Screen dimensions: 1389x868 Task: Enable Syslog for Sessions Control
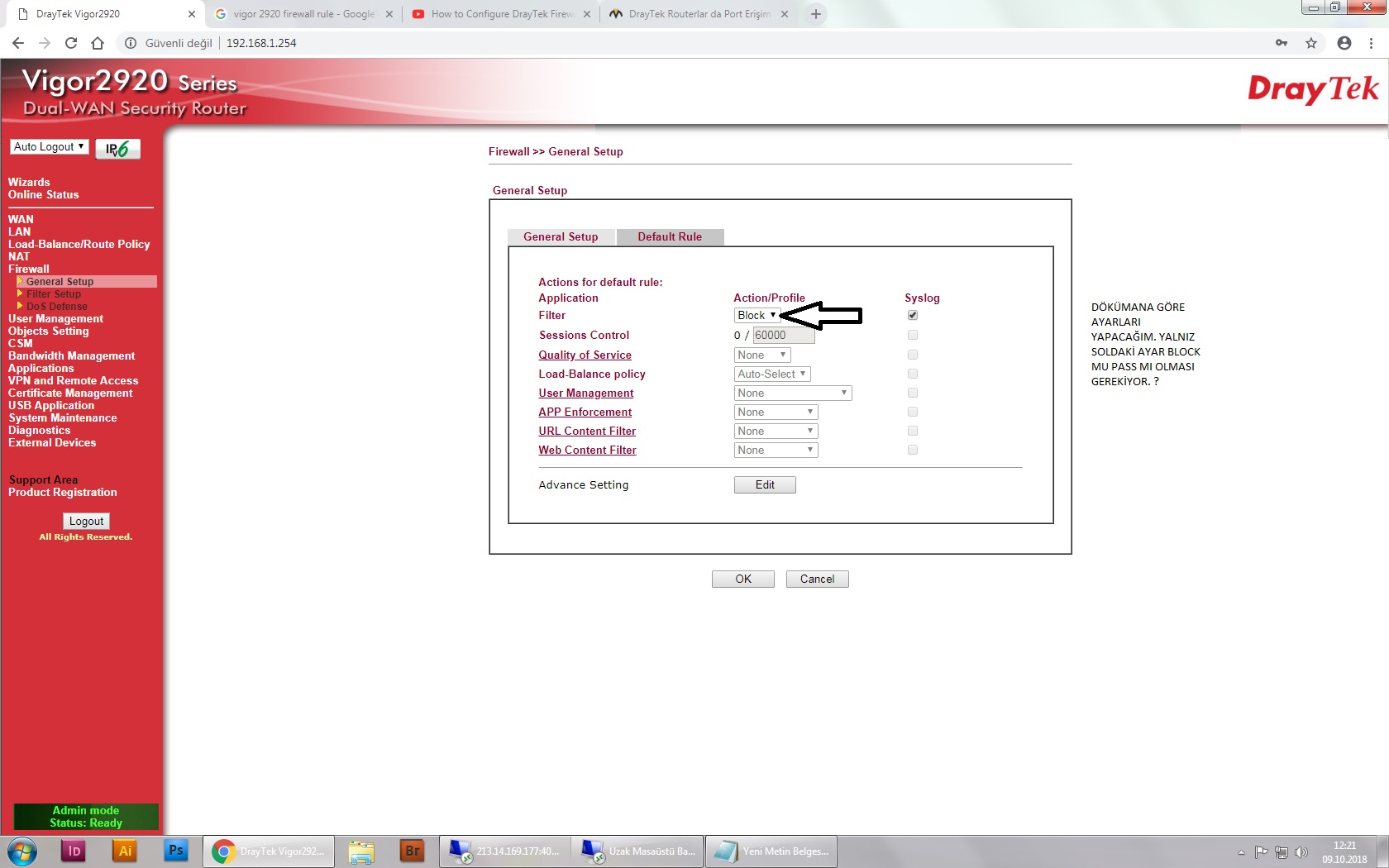coord(913,335)
